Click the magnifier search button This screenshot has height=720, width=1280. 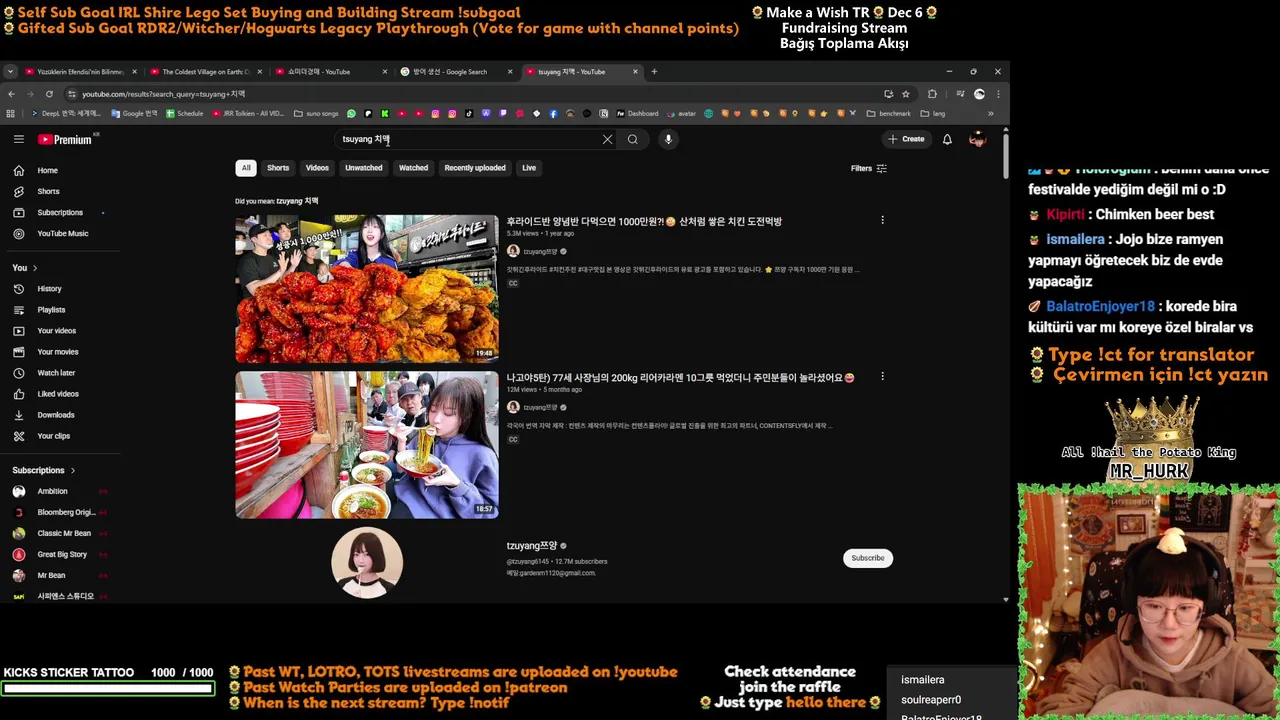[x=632, y=139]
